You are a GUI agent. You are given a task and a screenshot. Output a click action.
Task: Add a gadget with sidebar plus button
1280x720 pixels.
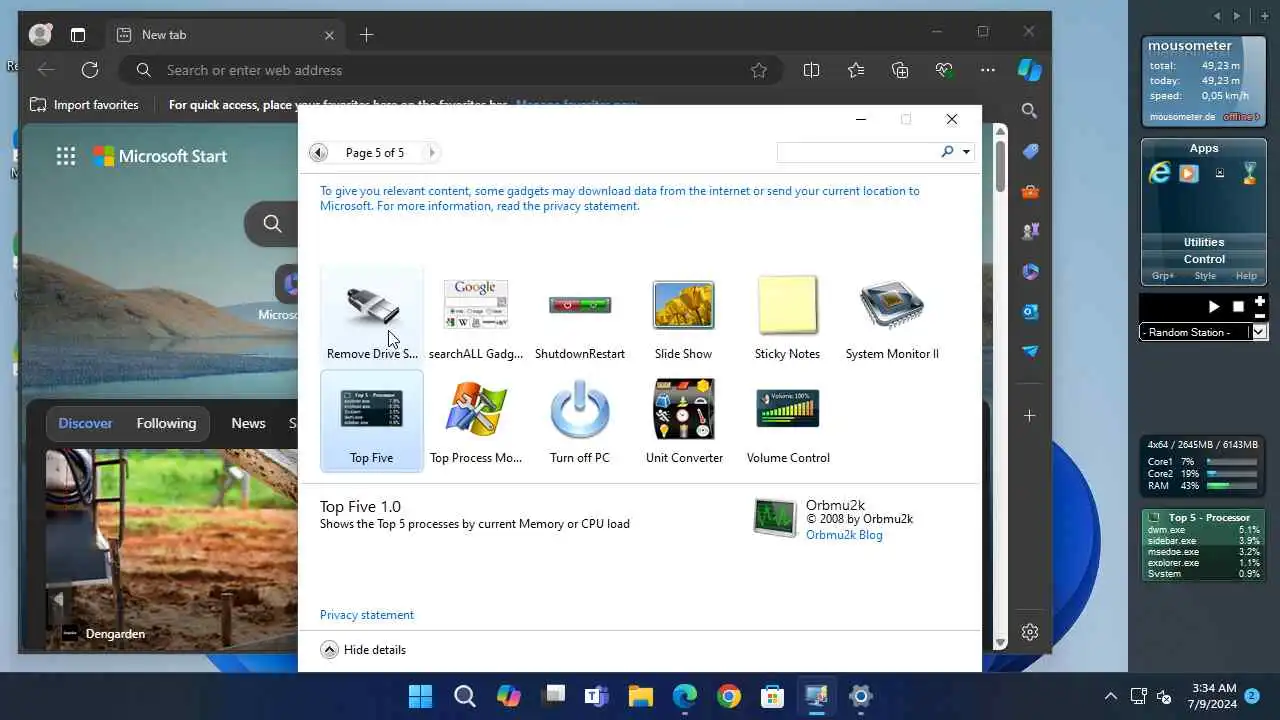click(1265, 16)
